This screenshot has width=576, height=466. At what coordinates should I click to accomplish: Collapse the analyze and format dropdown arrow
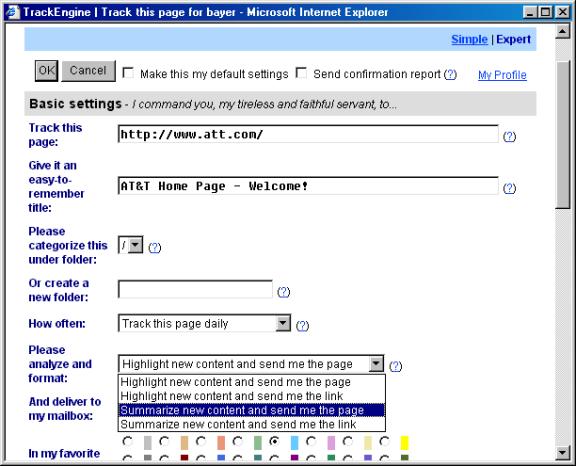tap(376, 364)
